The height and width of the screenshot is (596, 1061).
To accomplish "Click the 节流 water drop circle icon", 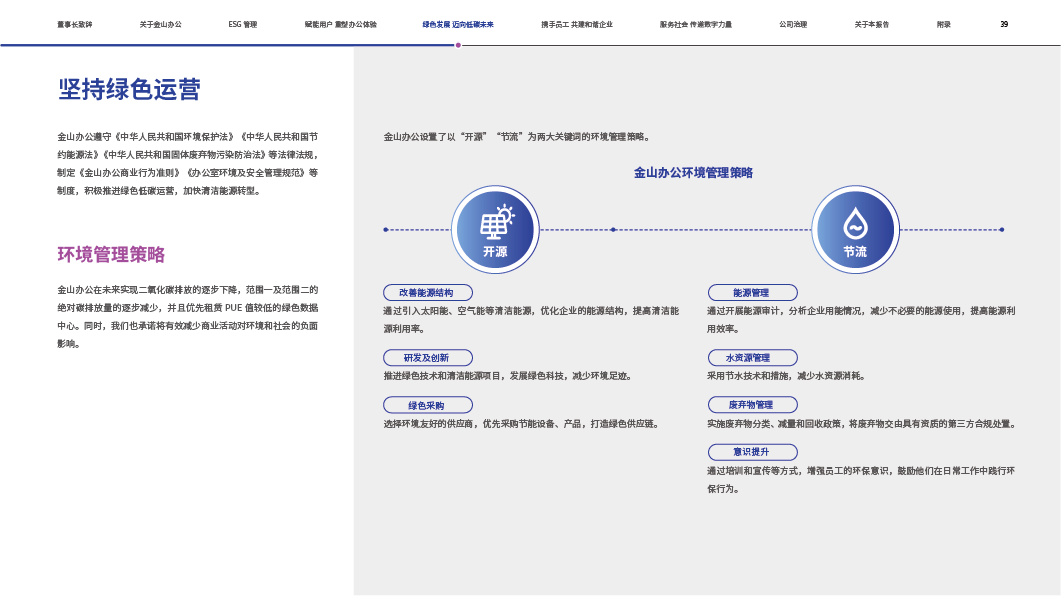I will 855,229.
